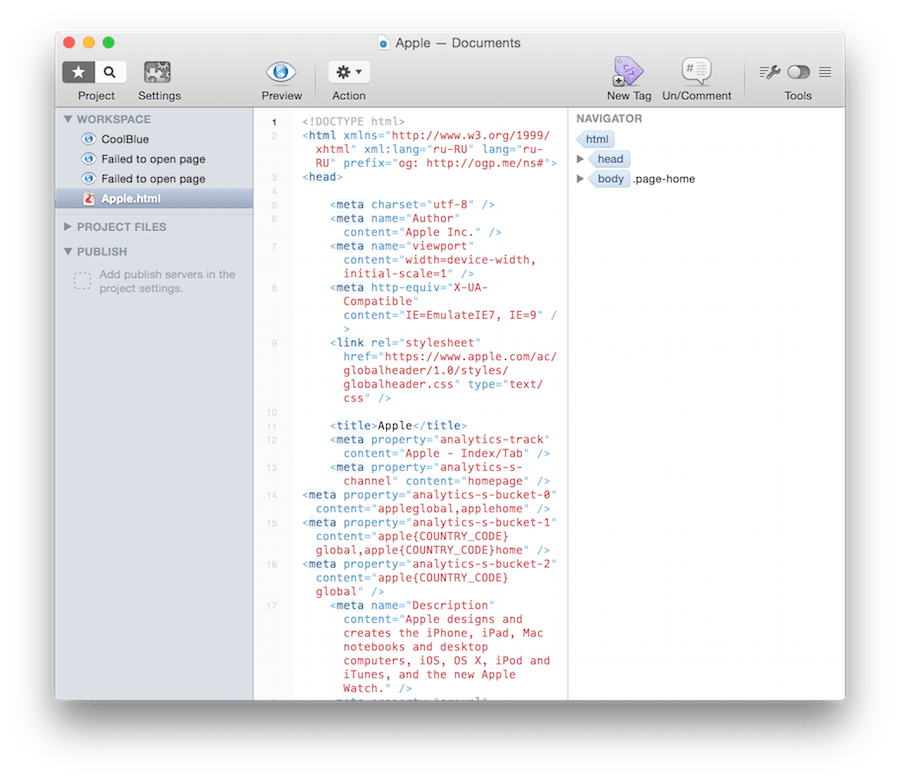Collapse the WORKSPACE section
Image resolution: width=900 pixels, height=779 pixels.
pyautogui.click(x=68, y=119)
